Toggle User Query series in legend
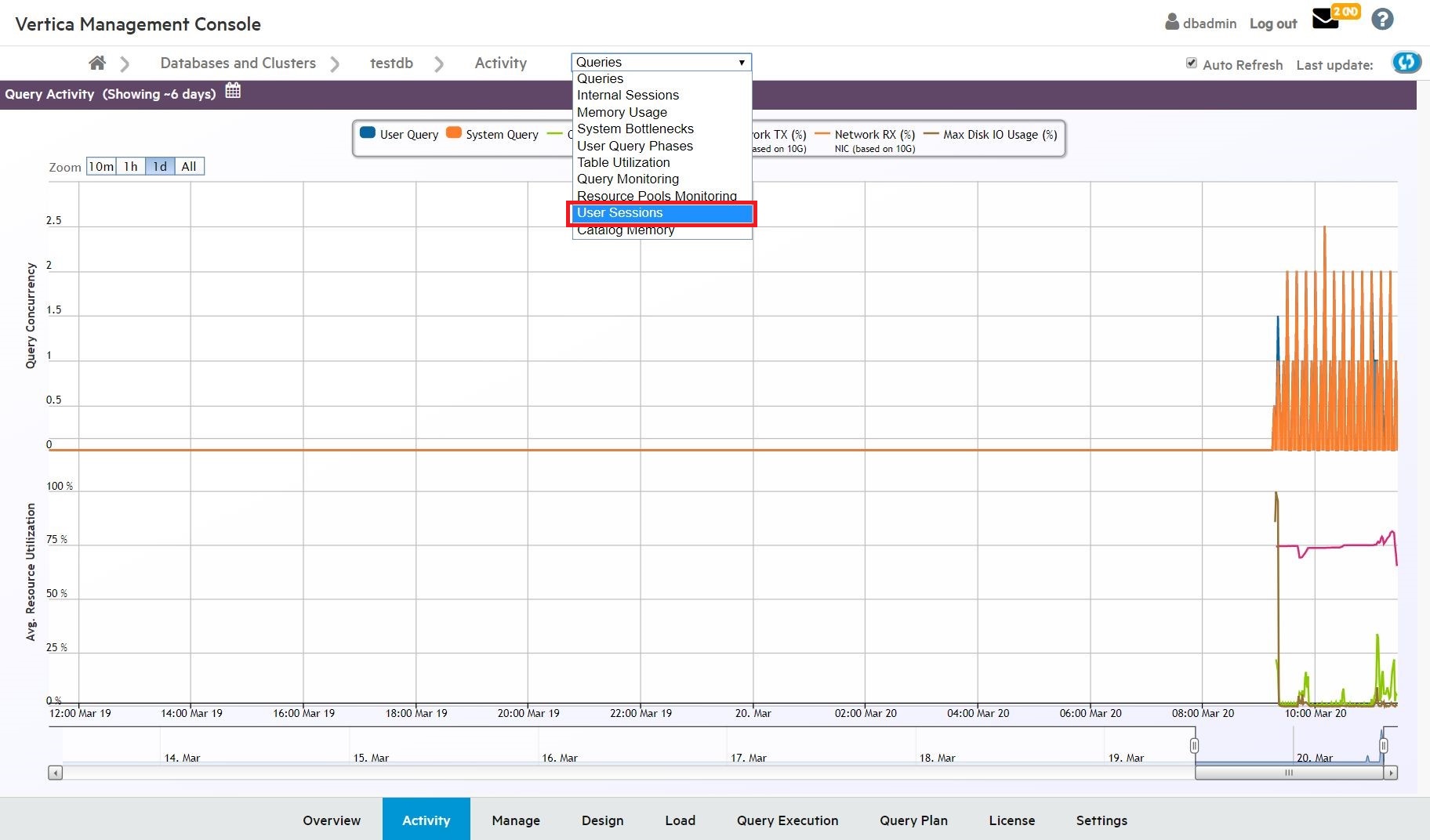Image resolution: width=1430 pixels, height=840 pixels. coord(400,134)
